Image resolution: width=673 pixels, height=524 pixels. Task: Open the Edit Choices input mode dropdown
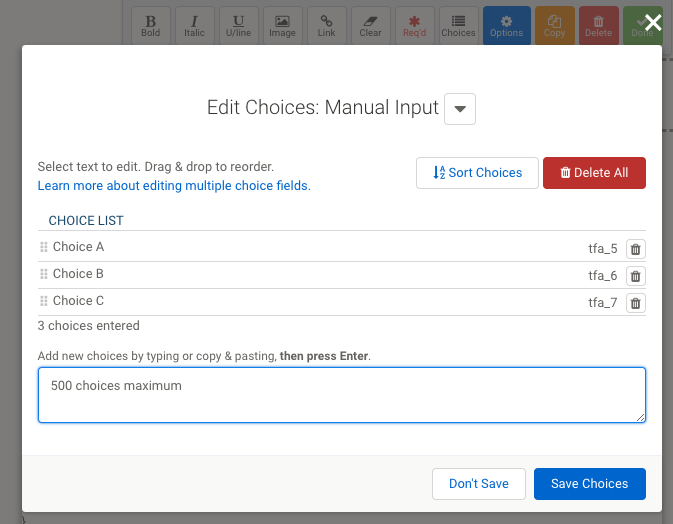coord(460,109)
